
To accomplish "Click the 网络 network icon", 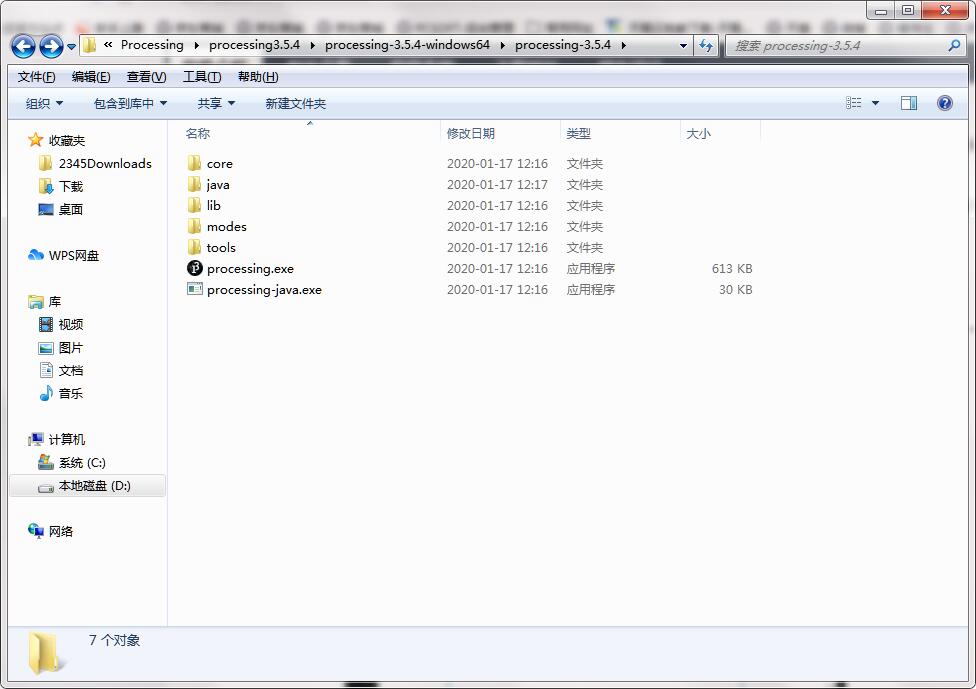I will click(35, 531).
